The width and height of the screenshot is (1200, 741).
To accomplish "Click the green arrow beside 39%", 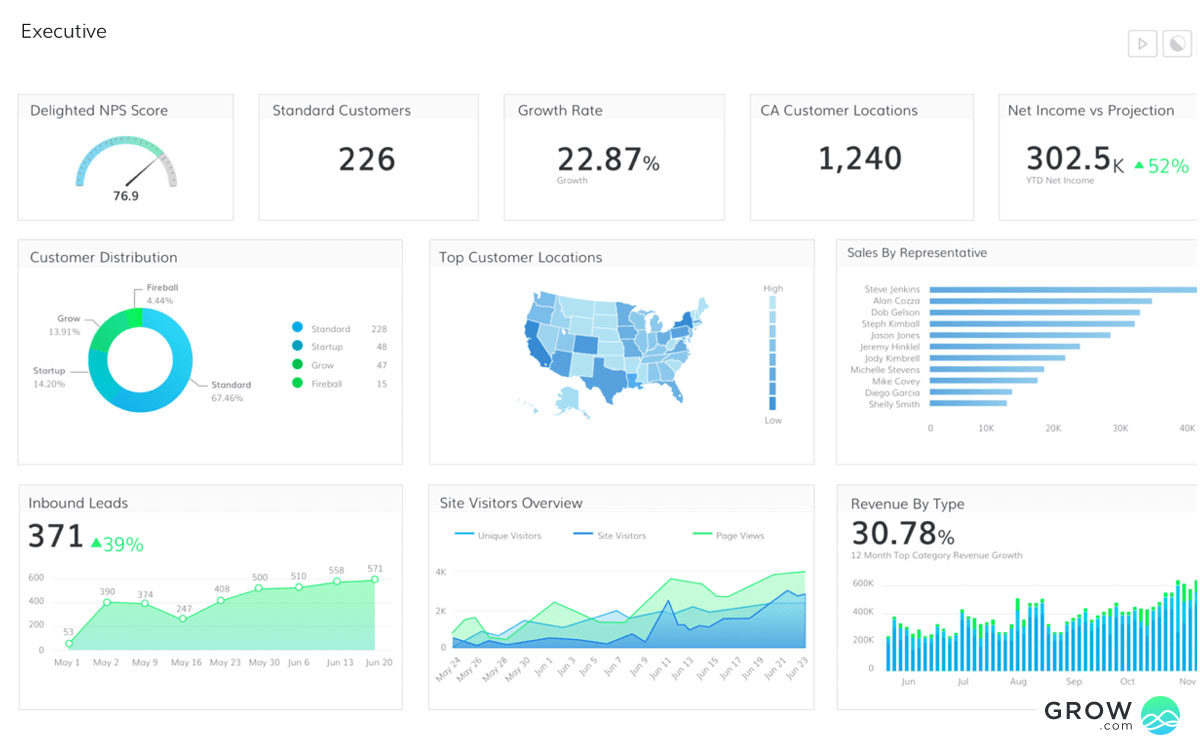I will pyautogui.click(x=96, y=543).
